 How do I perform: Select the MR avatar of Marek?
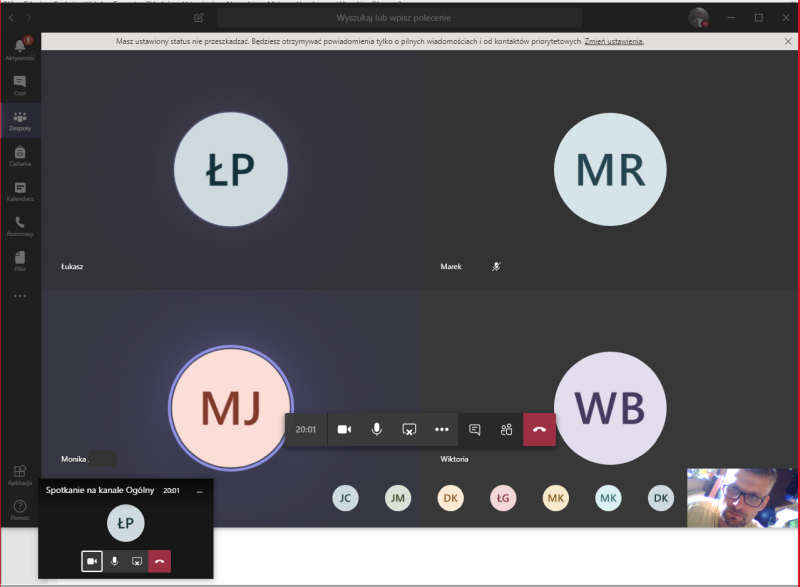pos(610,169)
